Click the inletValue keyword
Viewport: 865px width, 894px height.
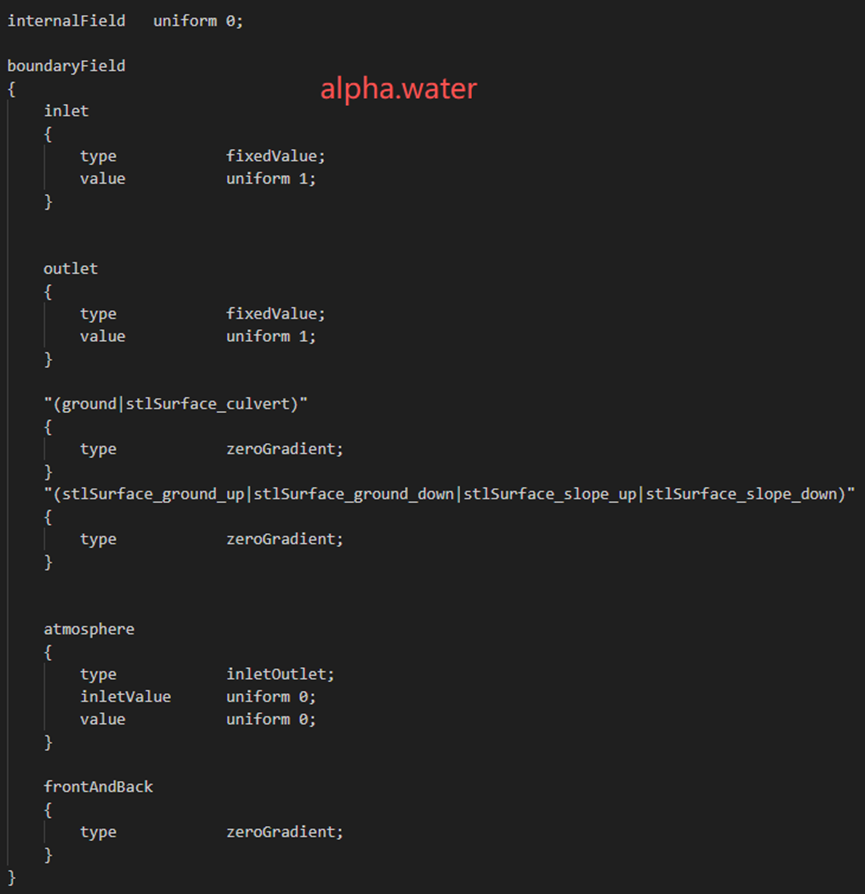(125, 696)
